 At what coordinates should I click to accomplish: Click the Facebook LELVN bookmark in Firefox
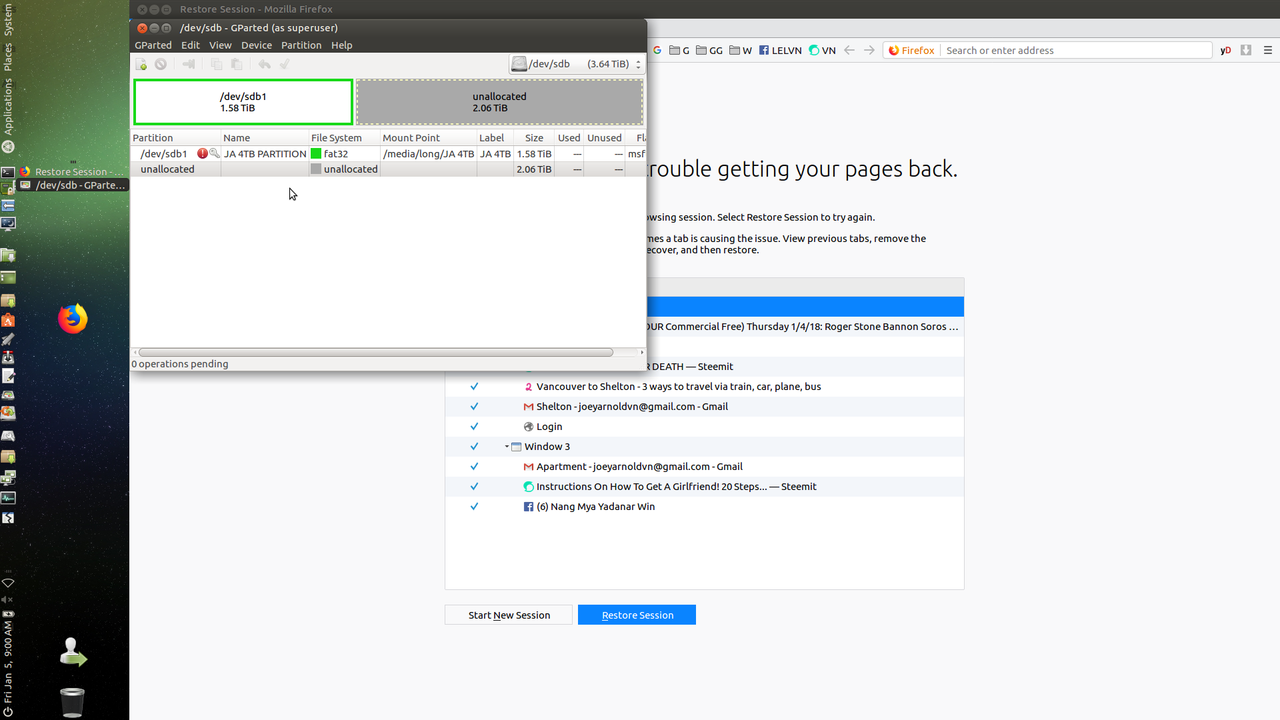[779, 50]
